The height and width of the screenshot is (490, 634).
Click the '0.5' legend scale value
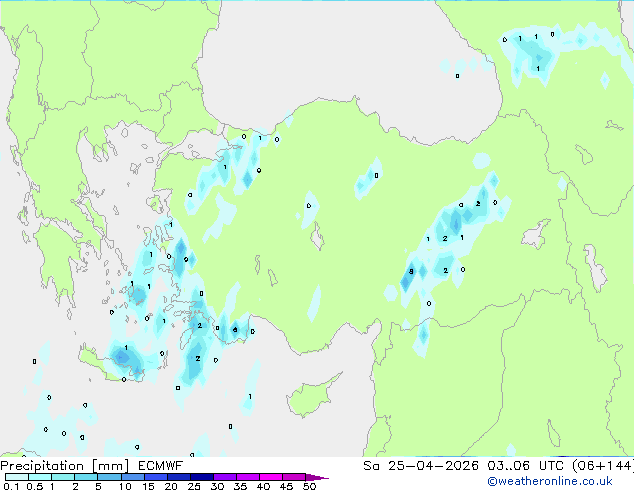pos(35,486)
